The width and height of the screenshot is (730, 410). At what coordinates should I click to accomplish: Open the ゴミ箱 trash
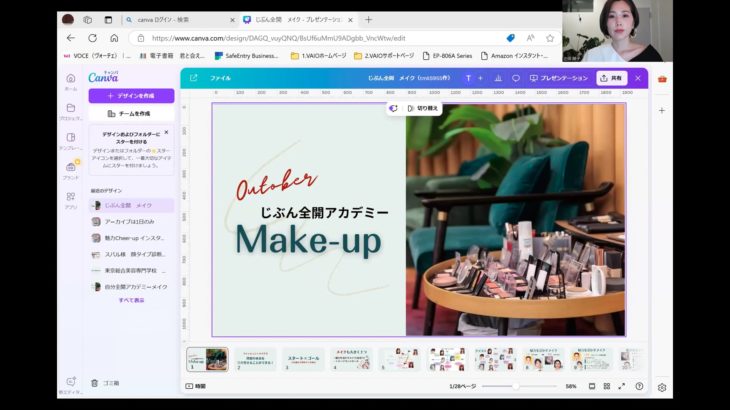[x=105, y=383]
